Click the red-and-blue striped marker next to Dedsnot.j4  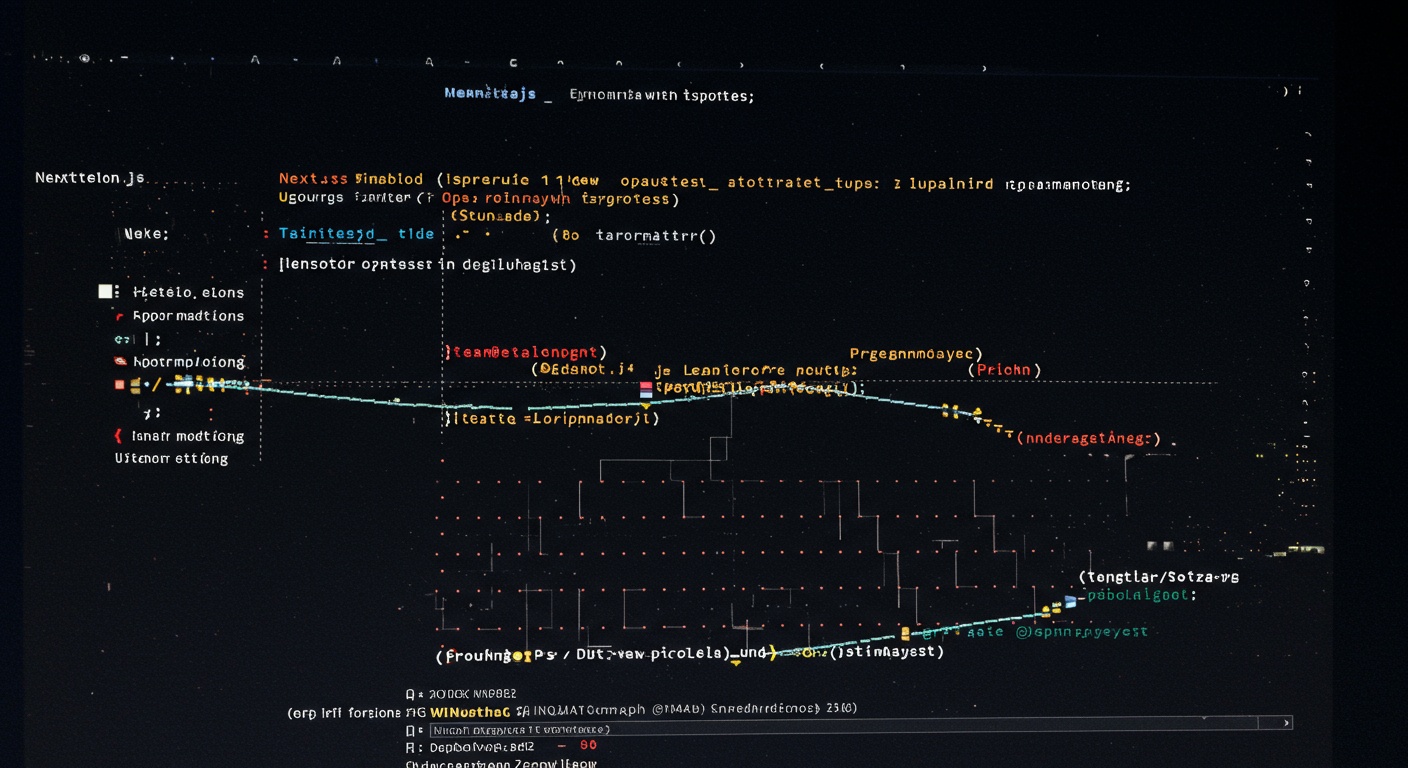click(x=645, y=389)
